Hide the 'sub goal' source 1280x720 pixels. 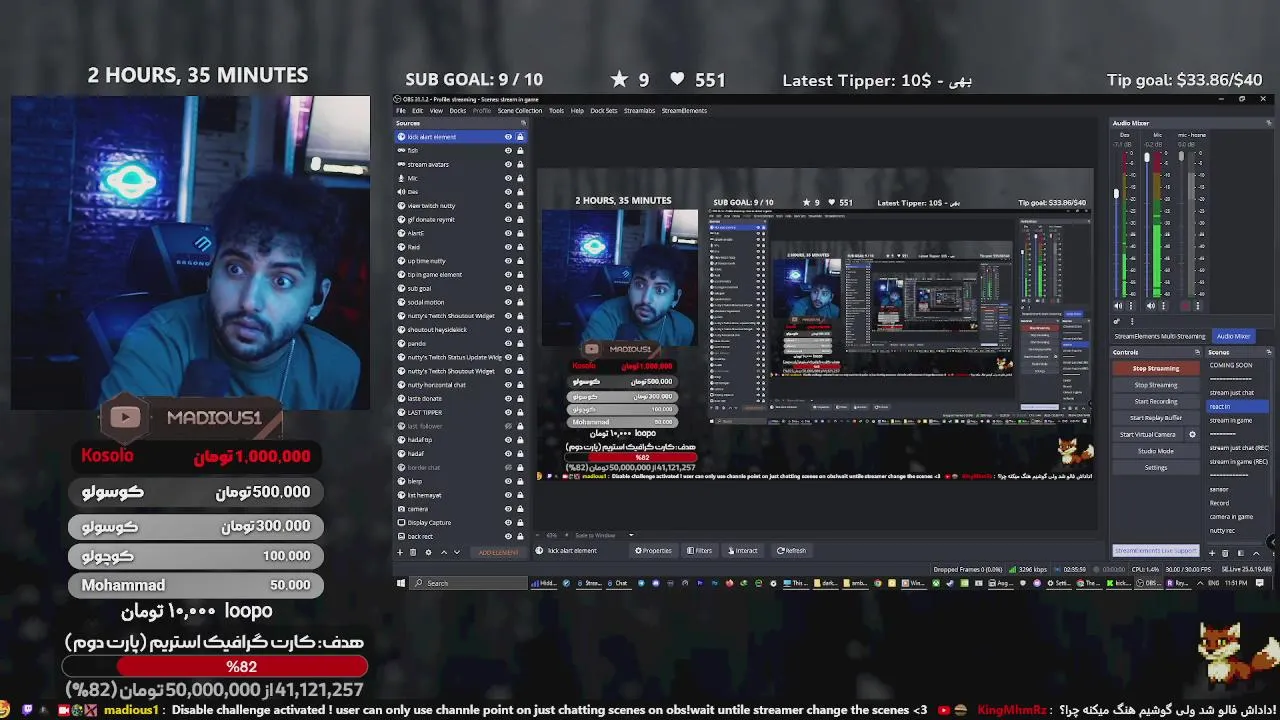point(508,288)
